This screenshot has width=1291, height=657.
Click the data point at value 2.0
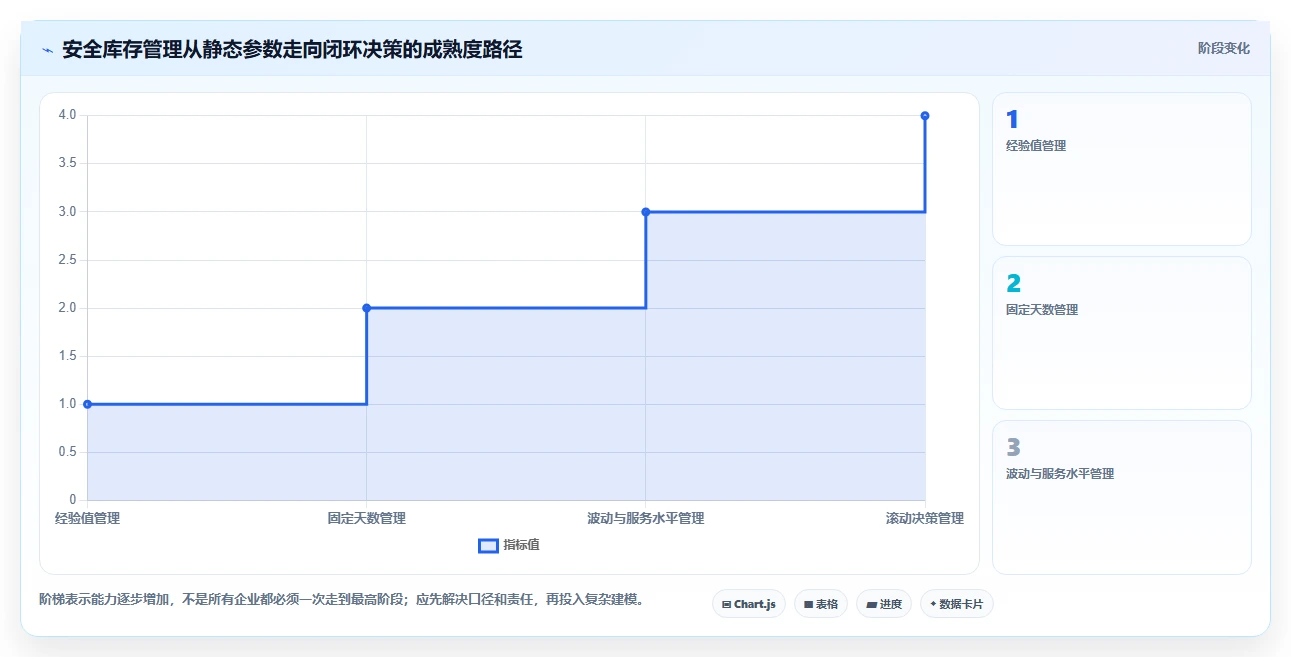point(366,308)
